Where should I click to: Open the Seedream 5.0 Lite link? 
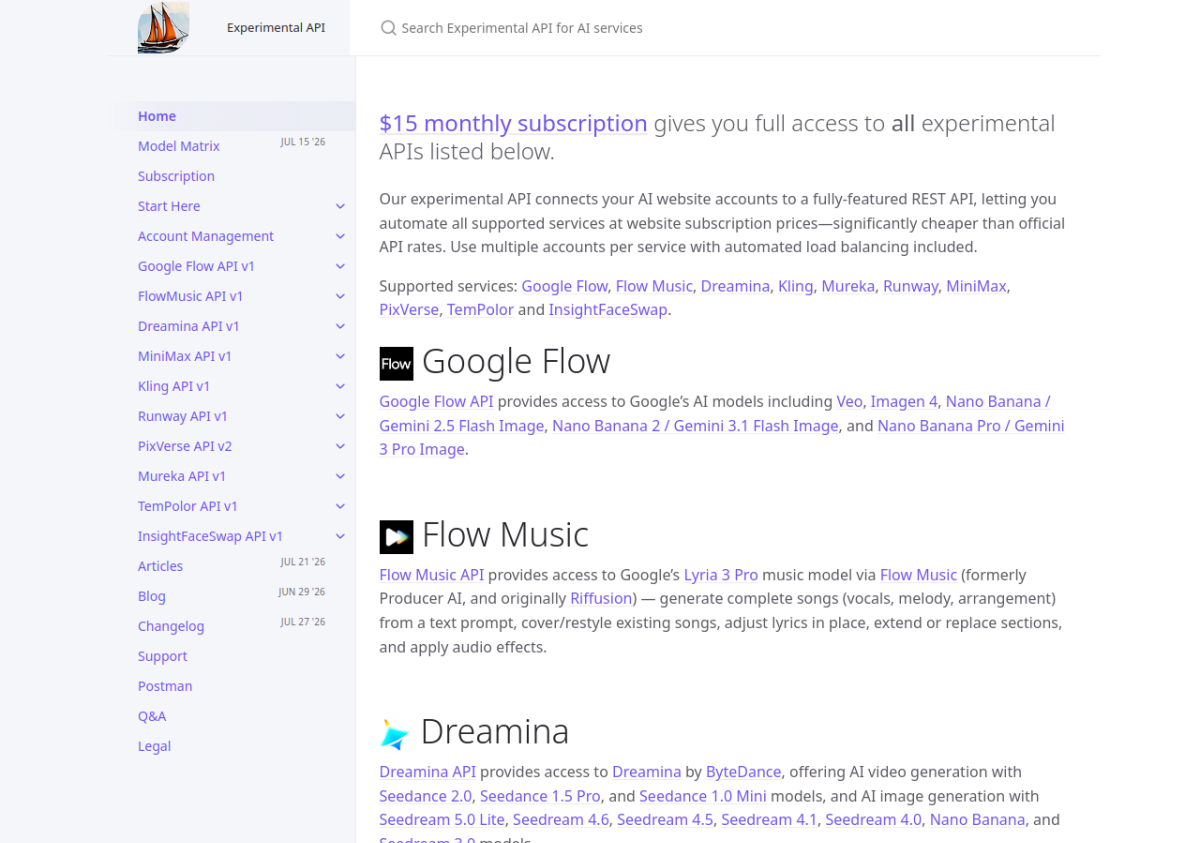click(x=442, y=820)
